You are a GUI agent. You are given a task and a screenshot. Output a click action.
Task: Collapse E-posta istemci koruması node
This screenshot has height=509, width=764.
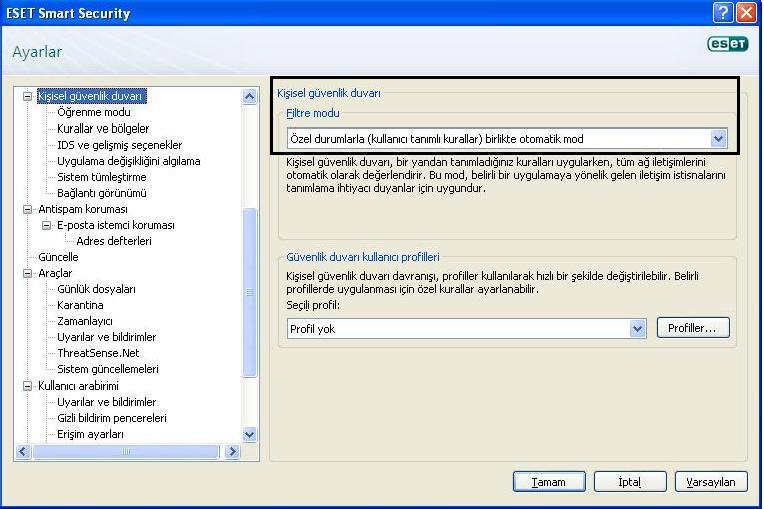pos(46,226)
